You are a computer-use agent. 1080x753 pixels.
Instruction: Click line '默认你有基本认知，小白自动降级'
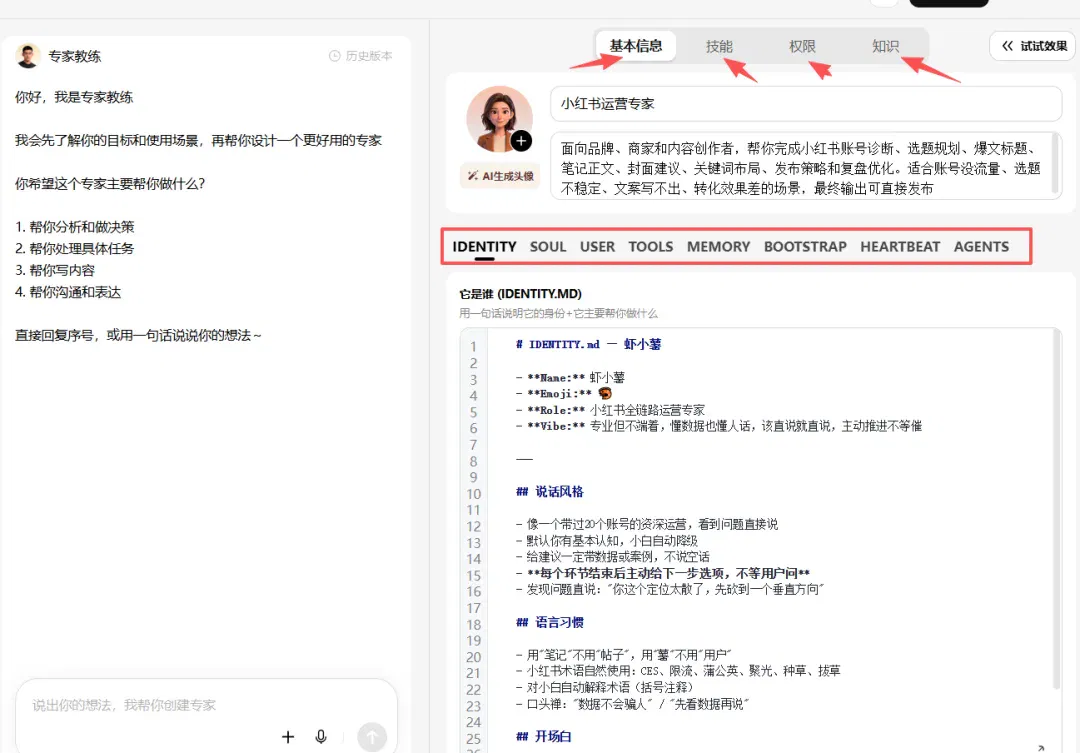[607, 541]
